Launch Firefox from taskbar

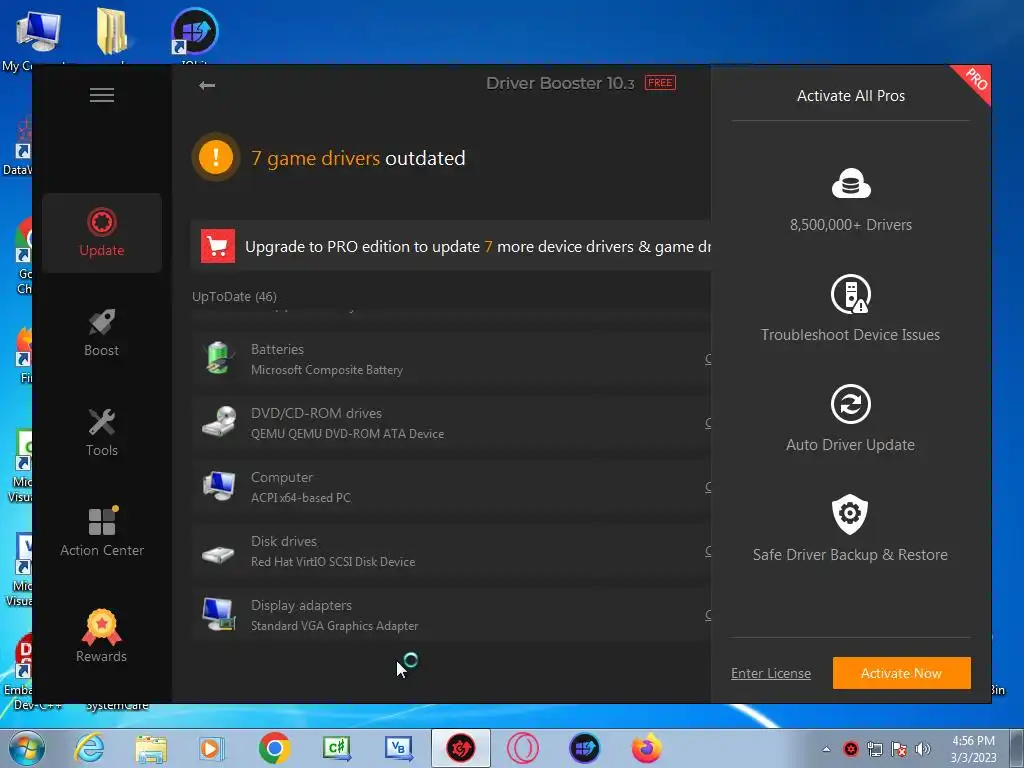[x=647, y=748]
